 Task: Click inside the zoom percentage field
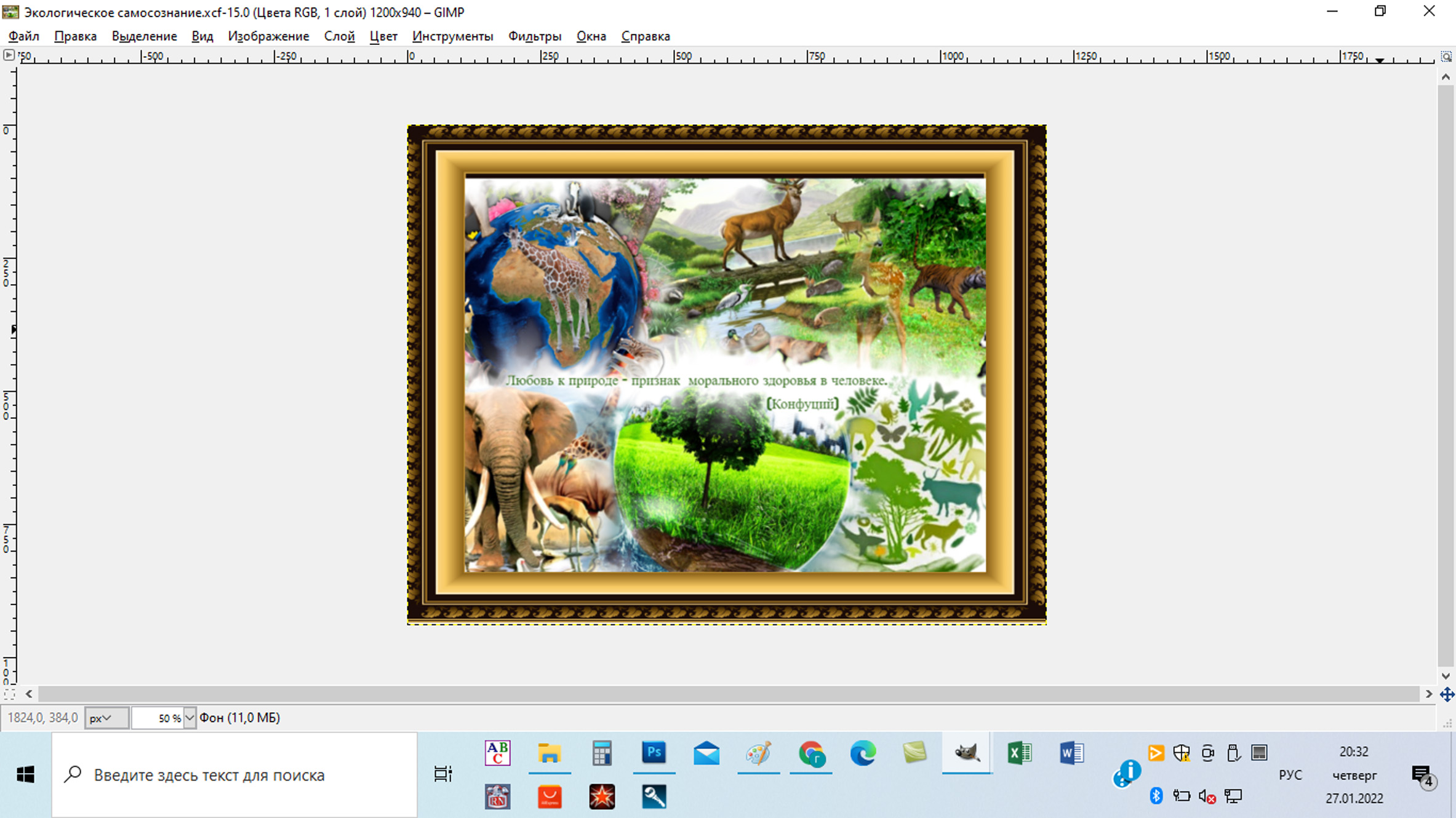158,718
